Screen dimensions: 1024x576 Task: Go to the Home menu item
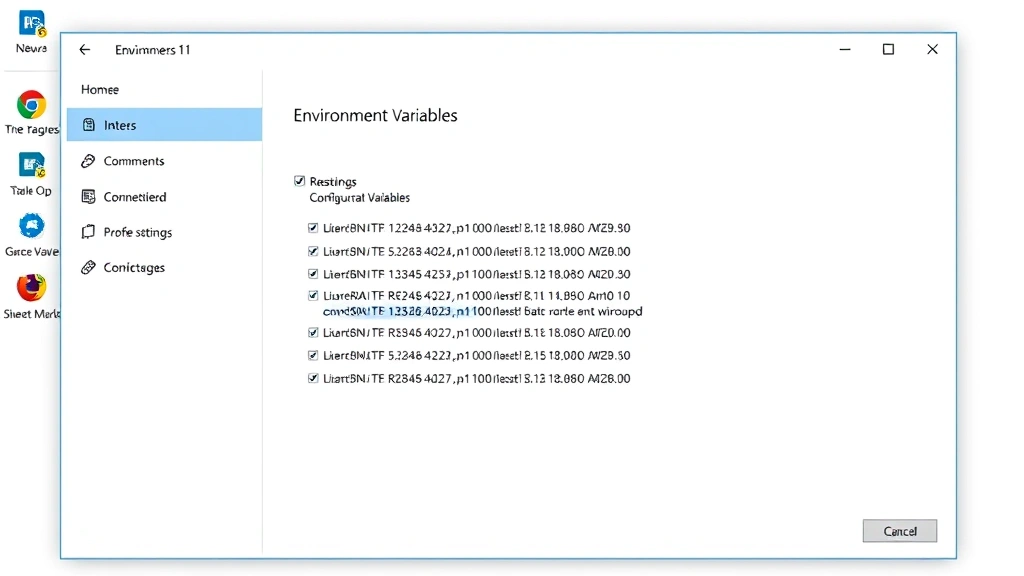tap(100, 89)
